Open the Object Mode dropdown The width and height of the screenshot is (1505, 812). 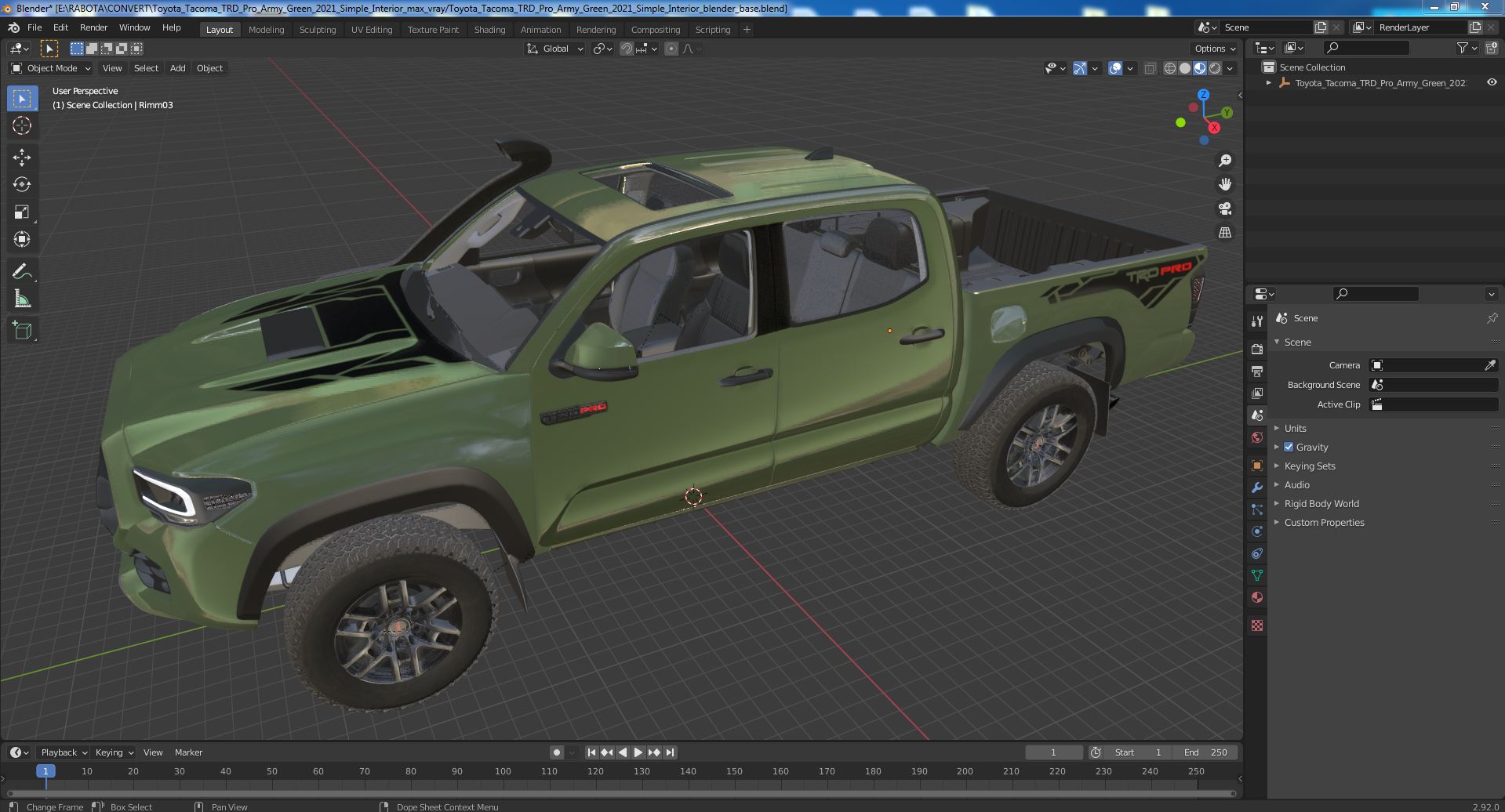(x=51, y=68)
